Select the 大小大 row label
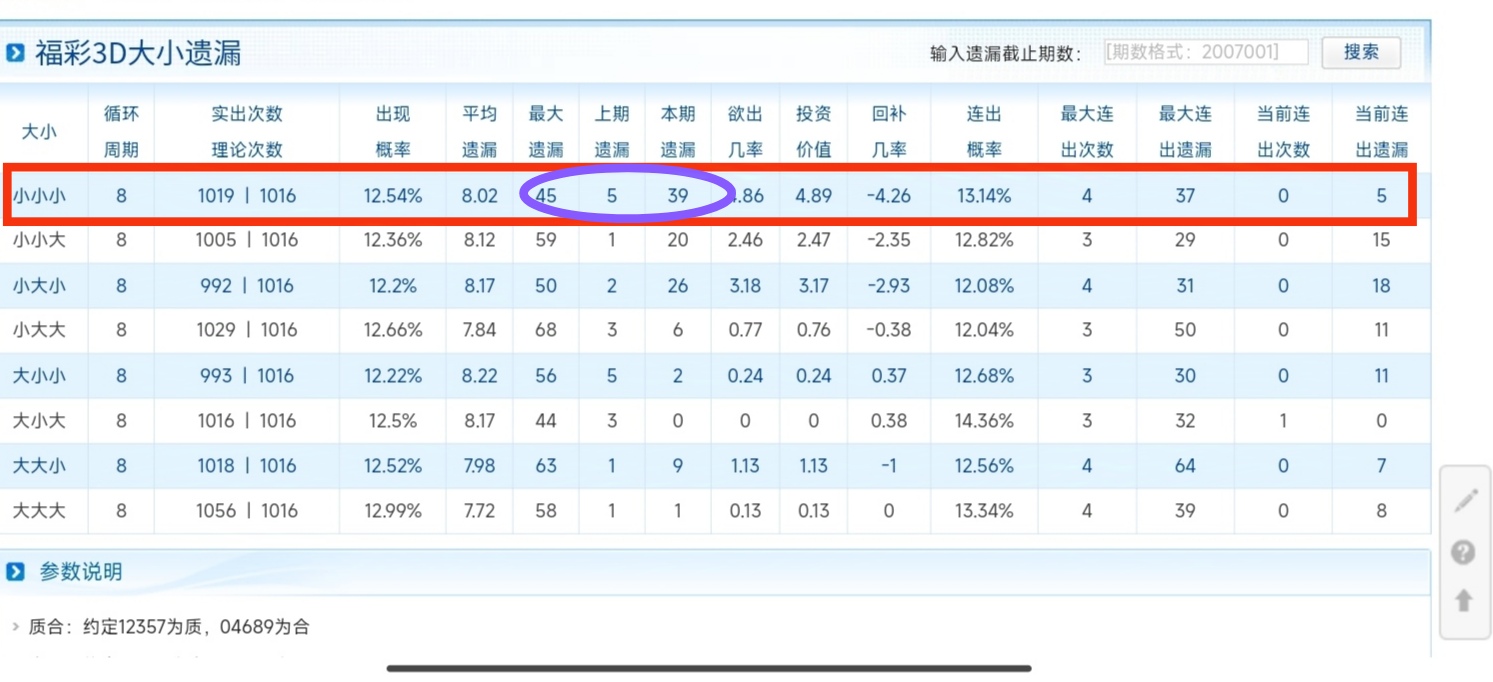Viewport: 1493px width, 682px height. coord(38,421)
